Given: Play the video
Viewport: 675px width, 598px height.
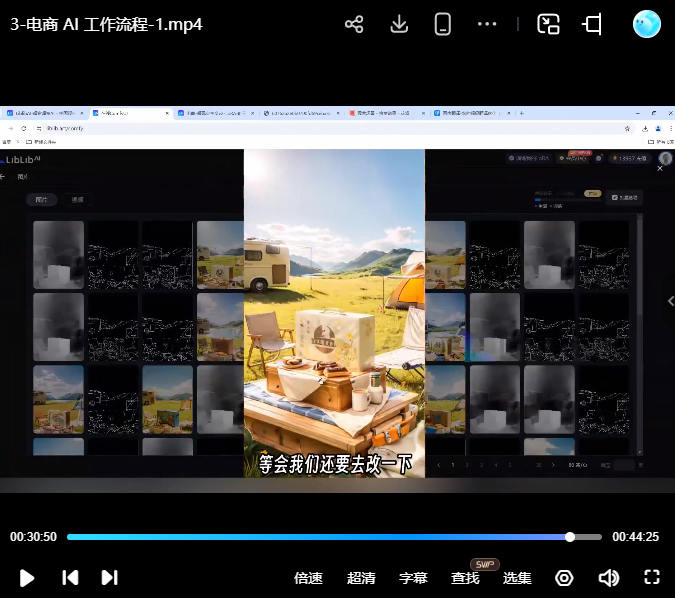Looking at the screenshot, I should pyautogui.click(x=27, y=577).
